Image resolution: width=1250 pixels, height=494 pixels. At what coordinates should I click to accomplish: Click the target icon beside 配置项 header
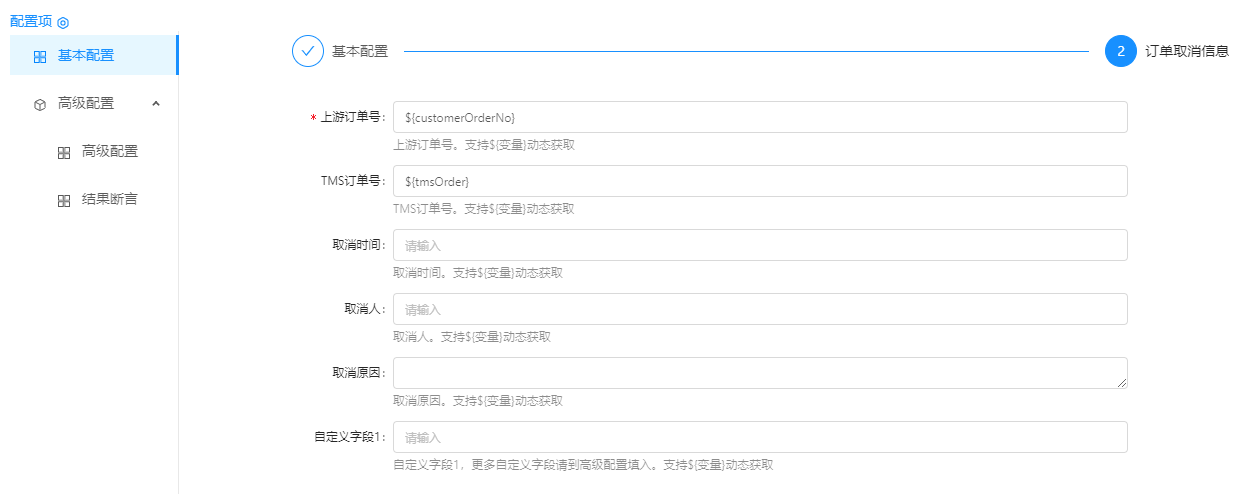tap(63, 23)
